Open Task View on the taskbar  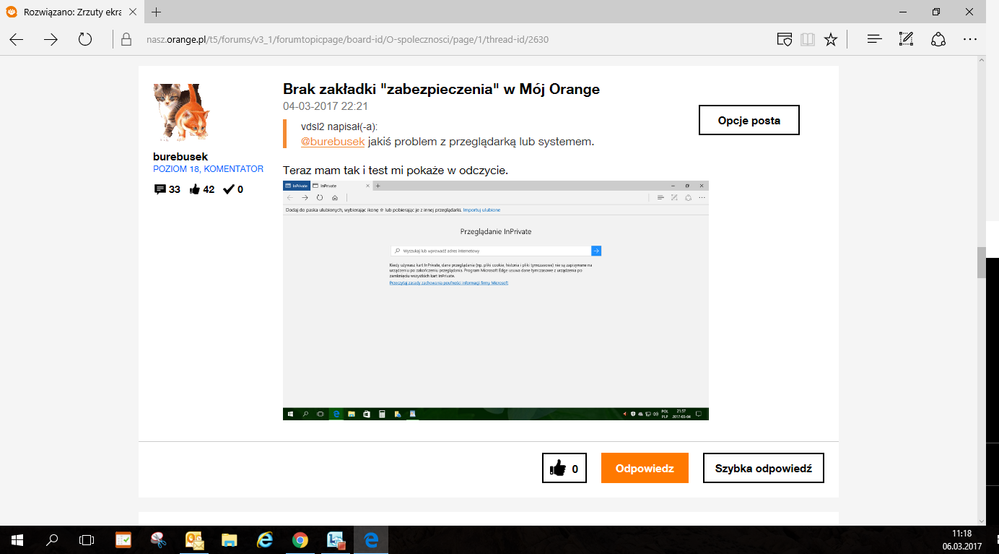click(x=87, y=540)
